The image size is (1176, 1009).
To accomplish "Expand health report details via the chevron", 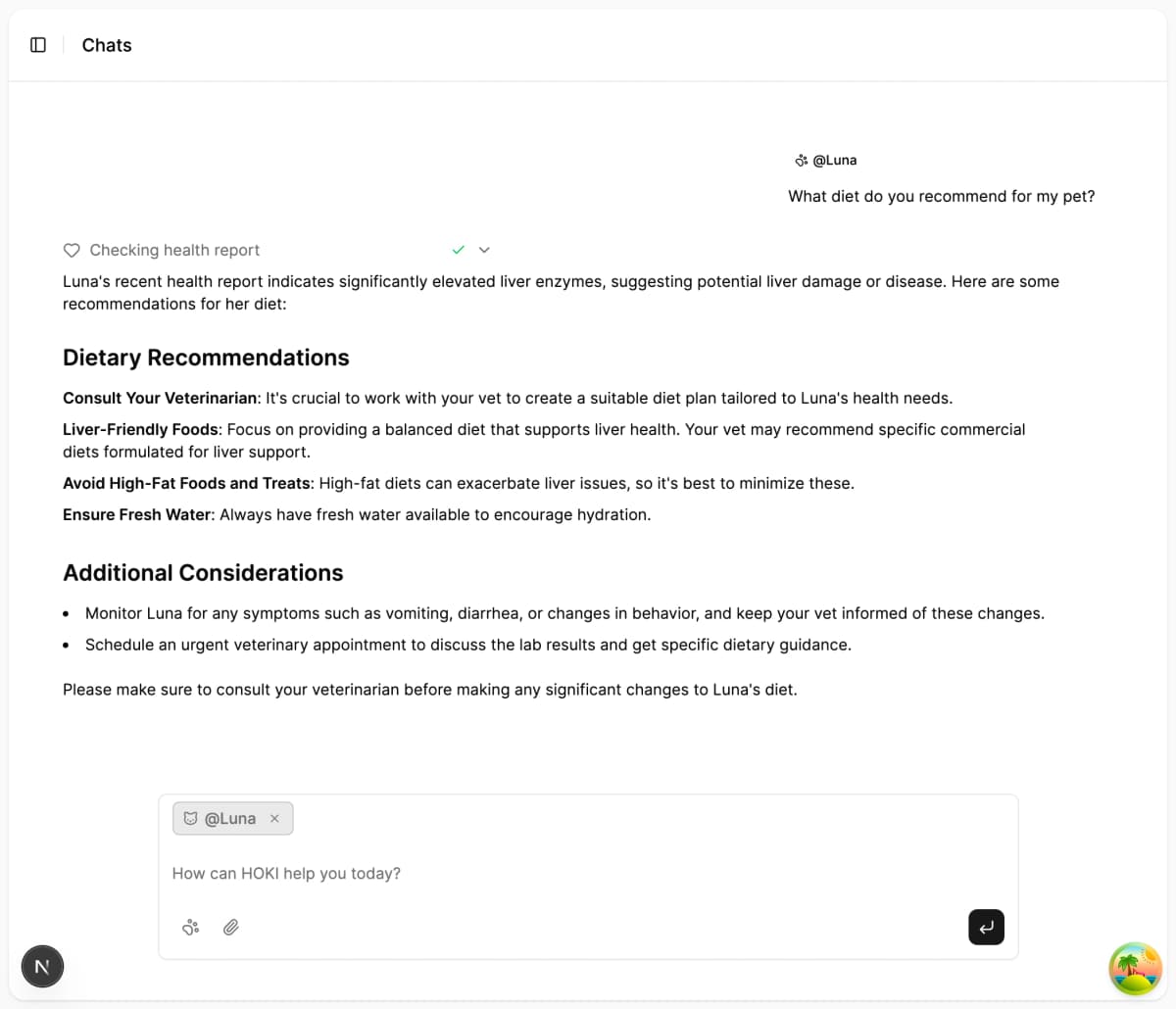I will click(484, 250).
